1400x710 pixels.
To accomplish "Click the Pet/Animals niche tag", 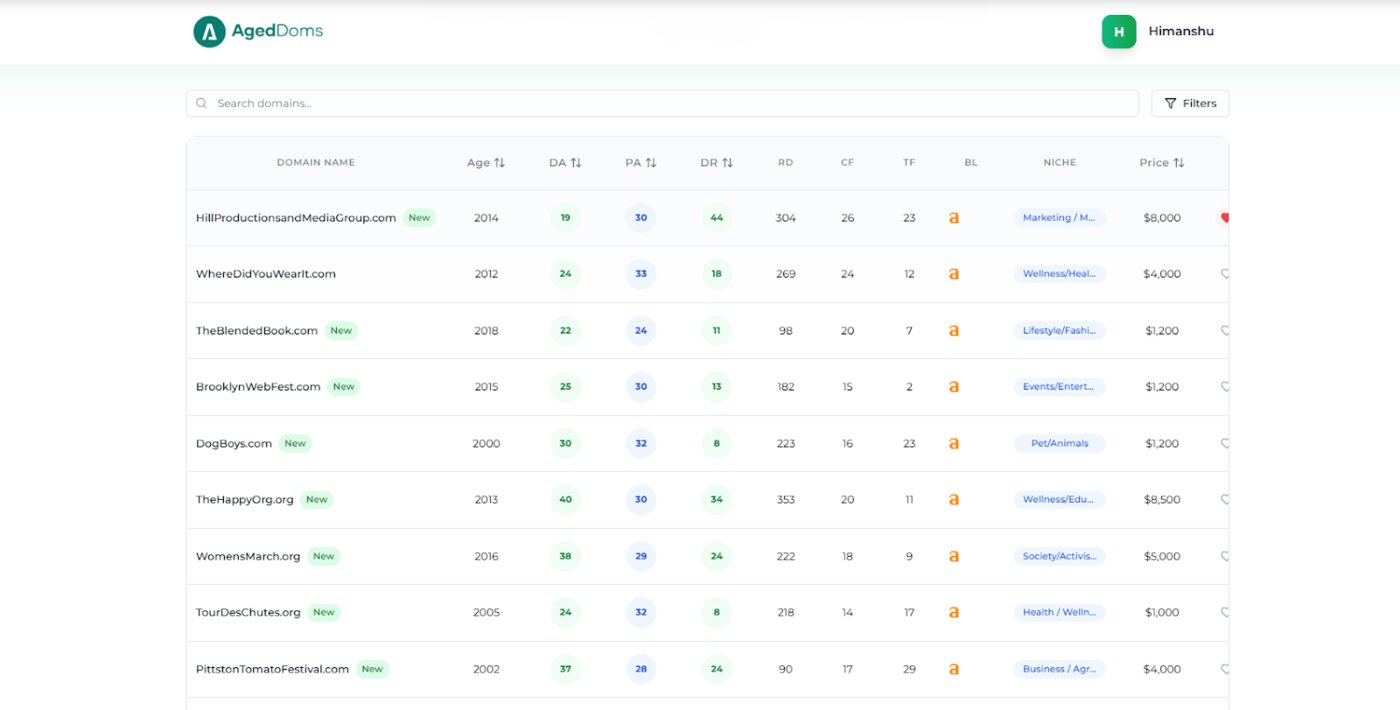I will click(x=1059, y=443).
